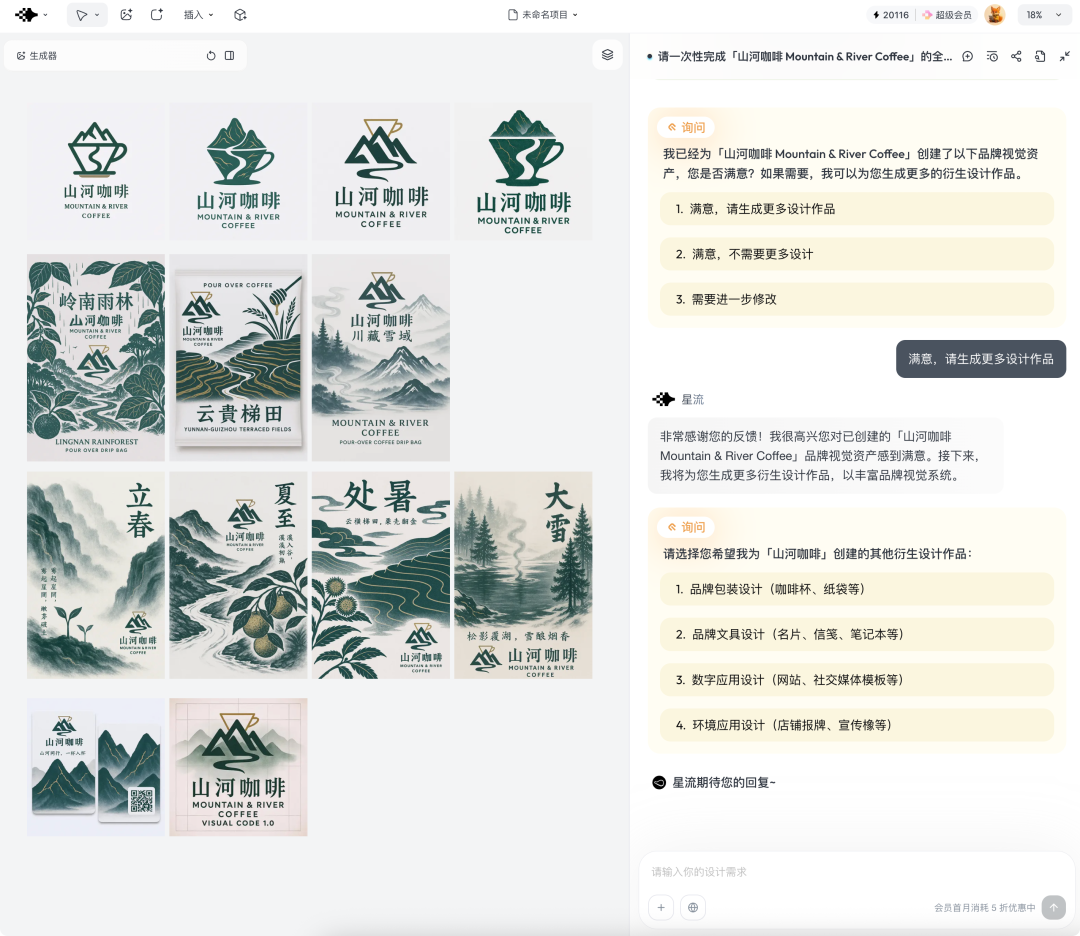
Task: Click the 生成器 generator label
Action: (37, 56)
